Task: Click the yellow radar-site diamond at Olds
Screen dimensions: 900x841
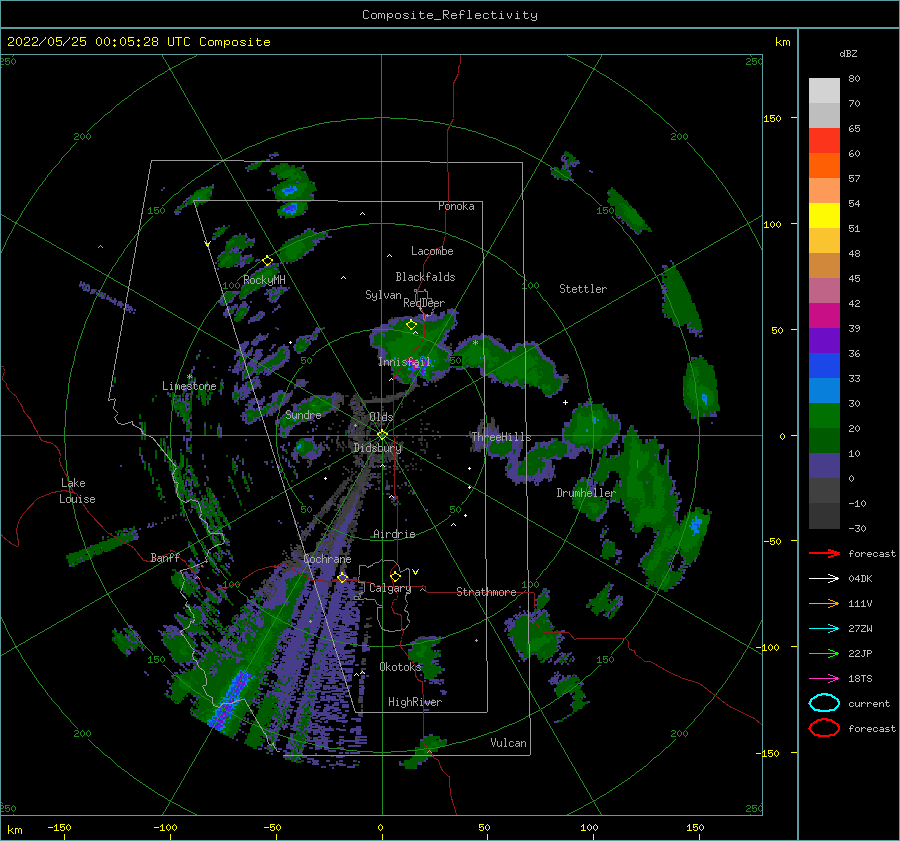Action: tap(382, 435)
